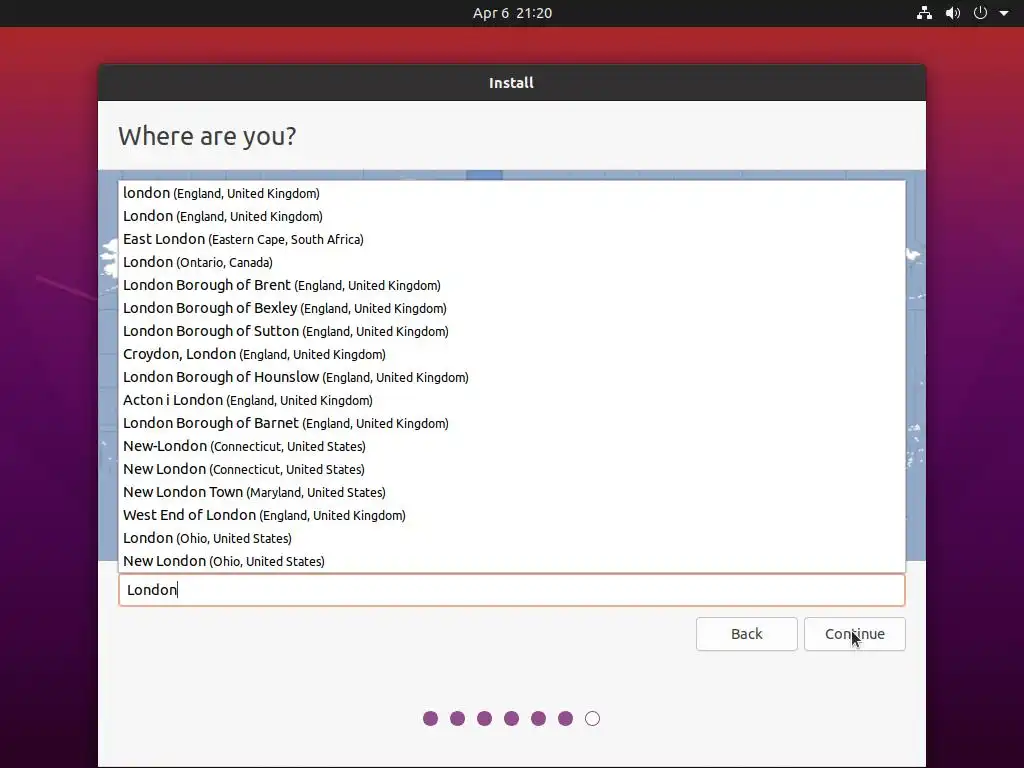
Task: Choose capitalized London (England, United Kingdom)
Action: 512,216
